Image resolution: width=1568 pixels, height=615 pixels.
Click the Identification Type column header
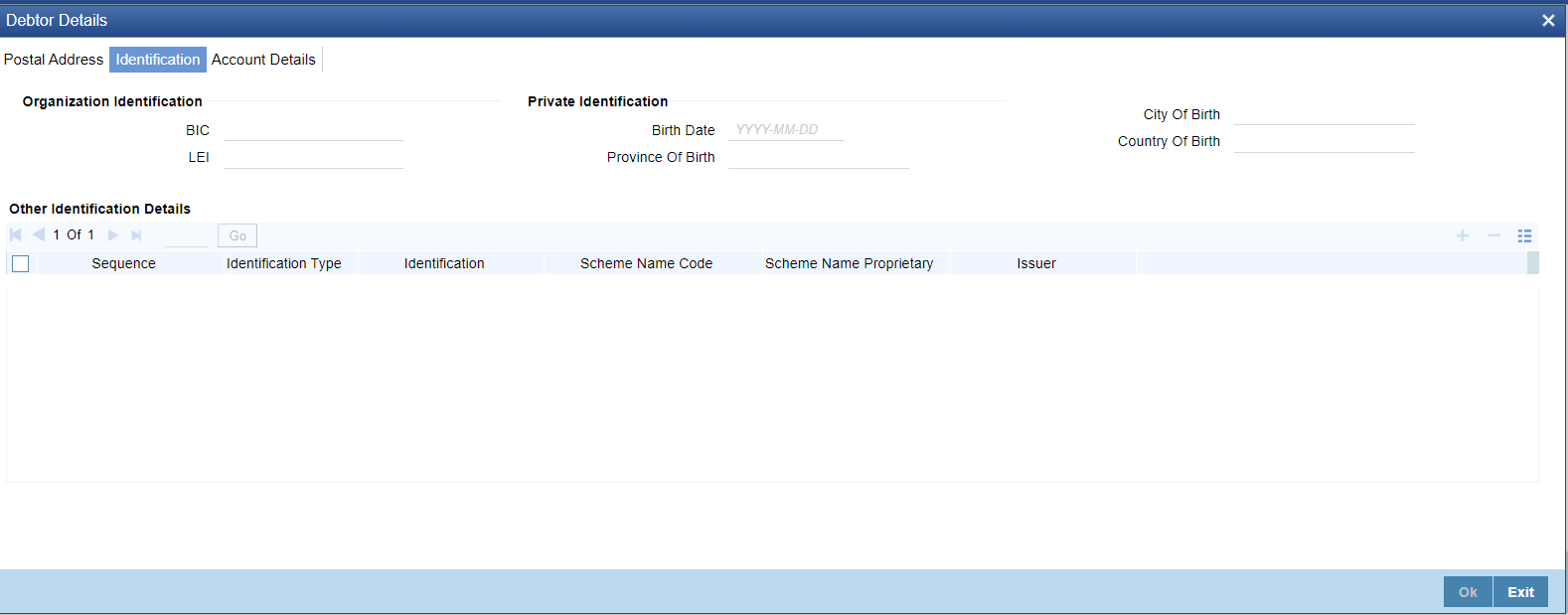pos(284,263)
